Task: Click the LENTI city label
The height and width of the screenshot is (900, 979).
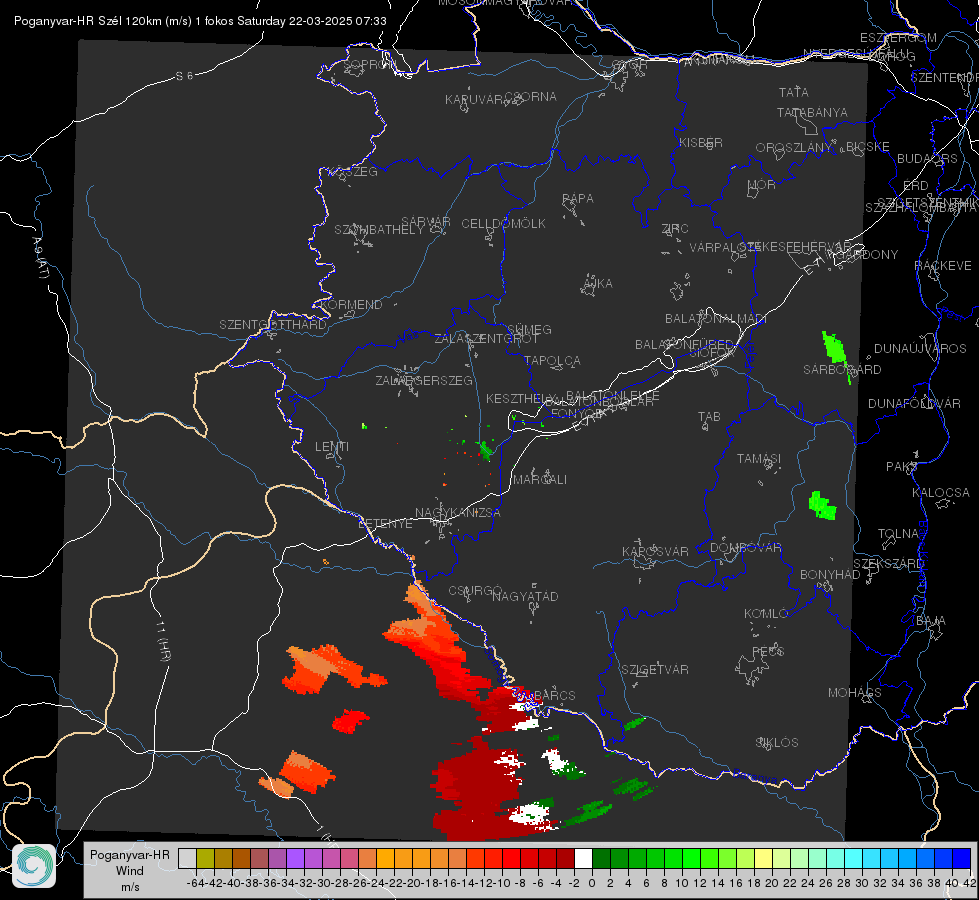Action: pyautogui.click(x=332, y=447)
